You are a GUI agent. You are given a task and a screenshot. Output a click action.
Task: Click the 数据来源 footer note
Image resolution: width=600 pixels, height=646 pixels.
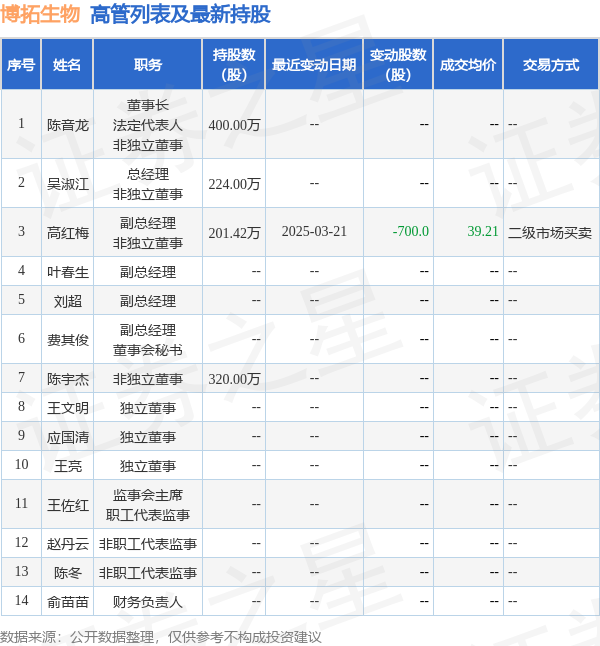160,637
